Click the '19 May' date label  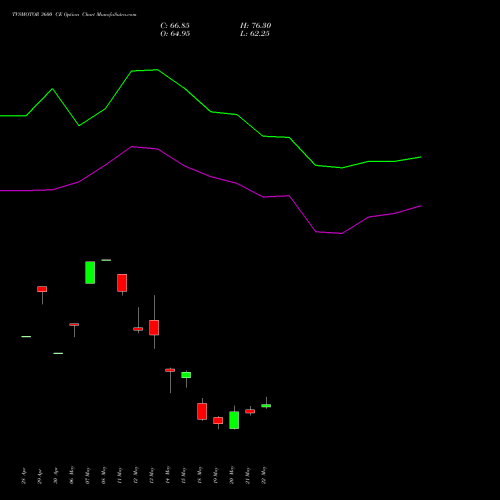click(x=216, y=475)
